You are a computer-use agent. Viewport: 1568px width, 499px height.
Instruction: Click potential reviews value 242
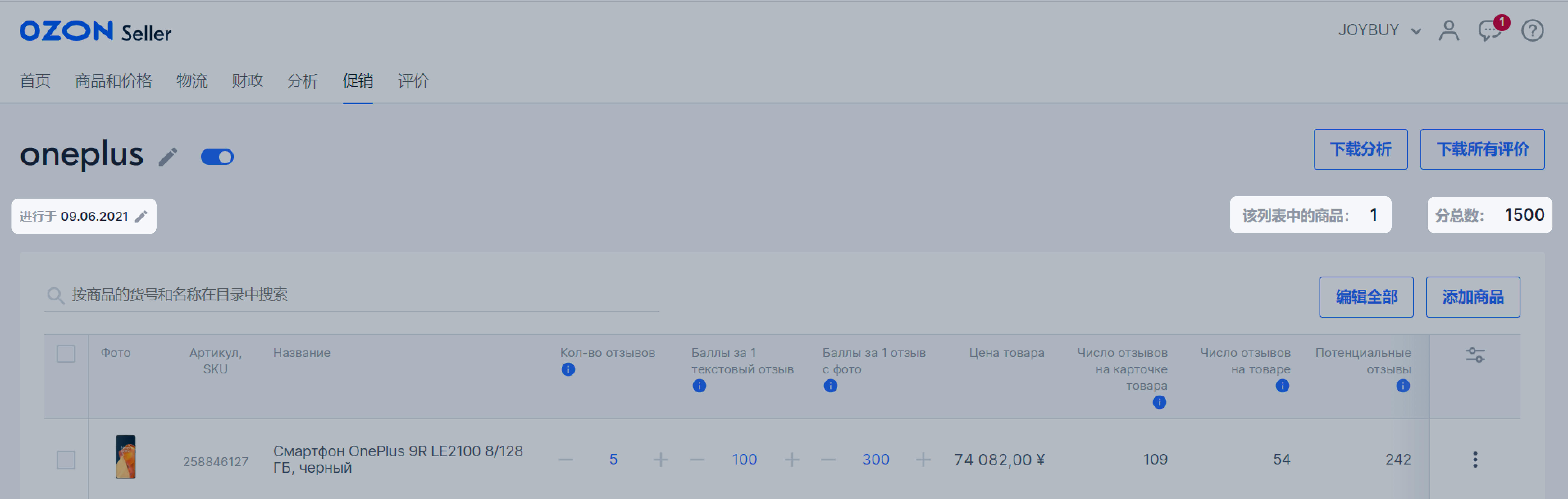[x=1398, y=459]
